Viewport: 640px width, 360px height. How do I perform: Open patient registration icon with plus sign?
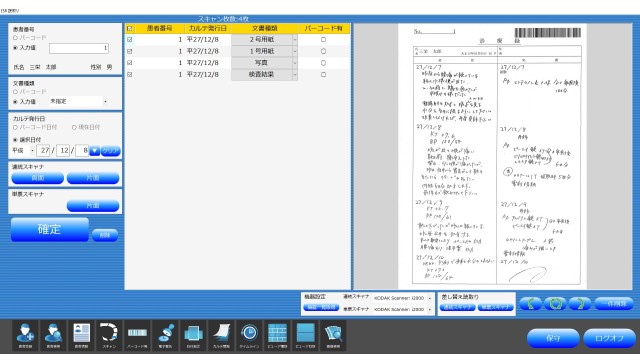[x=25, y=336]
